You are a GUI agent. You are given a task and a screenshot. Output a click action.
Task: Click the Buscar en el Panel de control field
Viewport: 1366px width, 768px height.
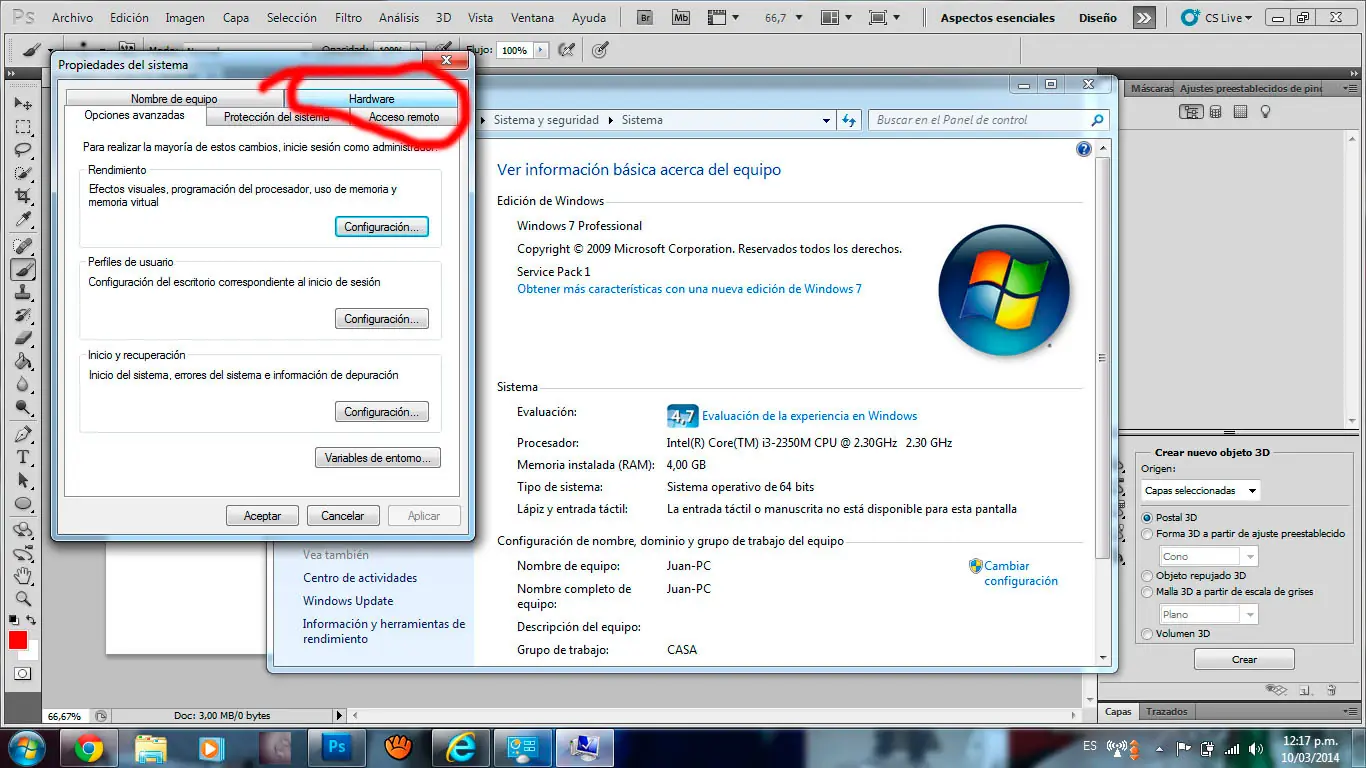988,120
